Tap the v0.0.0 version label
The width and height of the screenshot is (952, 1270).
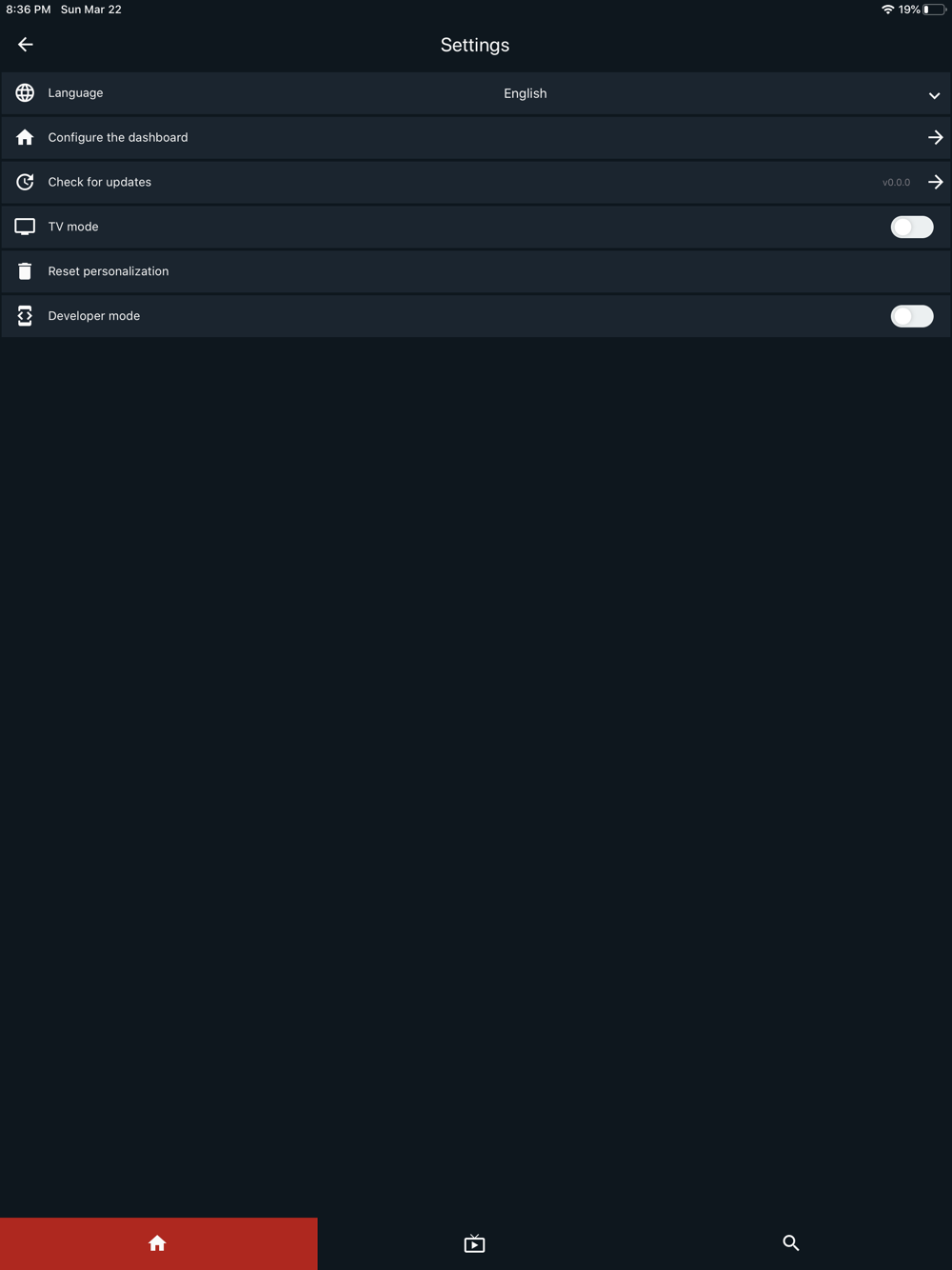(x=896, y=183)
